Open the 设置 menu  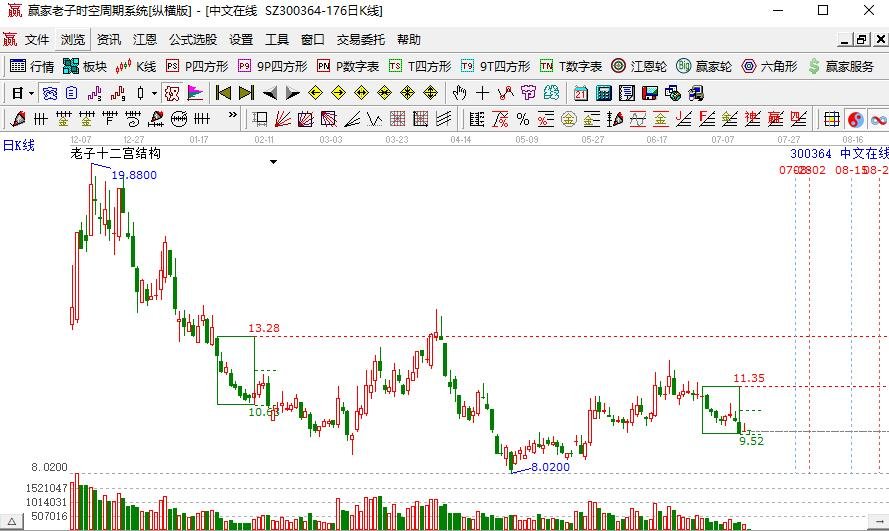click(241, 39)
